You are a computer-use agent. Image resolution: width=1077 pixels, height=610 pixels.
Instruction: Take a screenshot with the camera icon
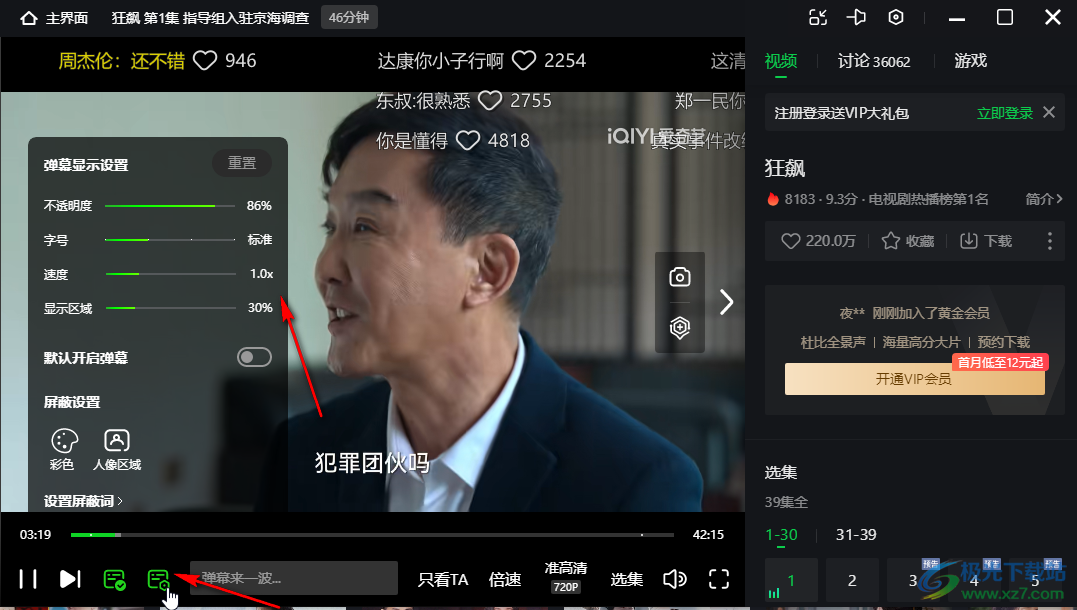pos(680,277)
